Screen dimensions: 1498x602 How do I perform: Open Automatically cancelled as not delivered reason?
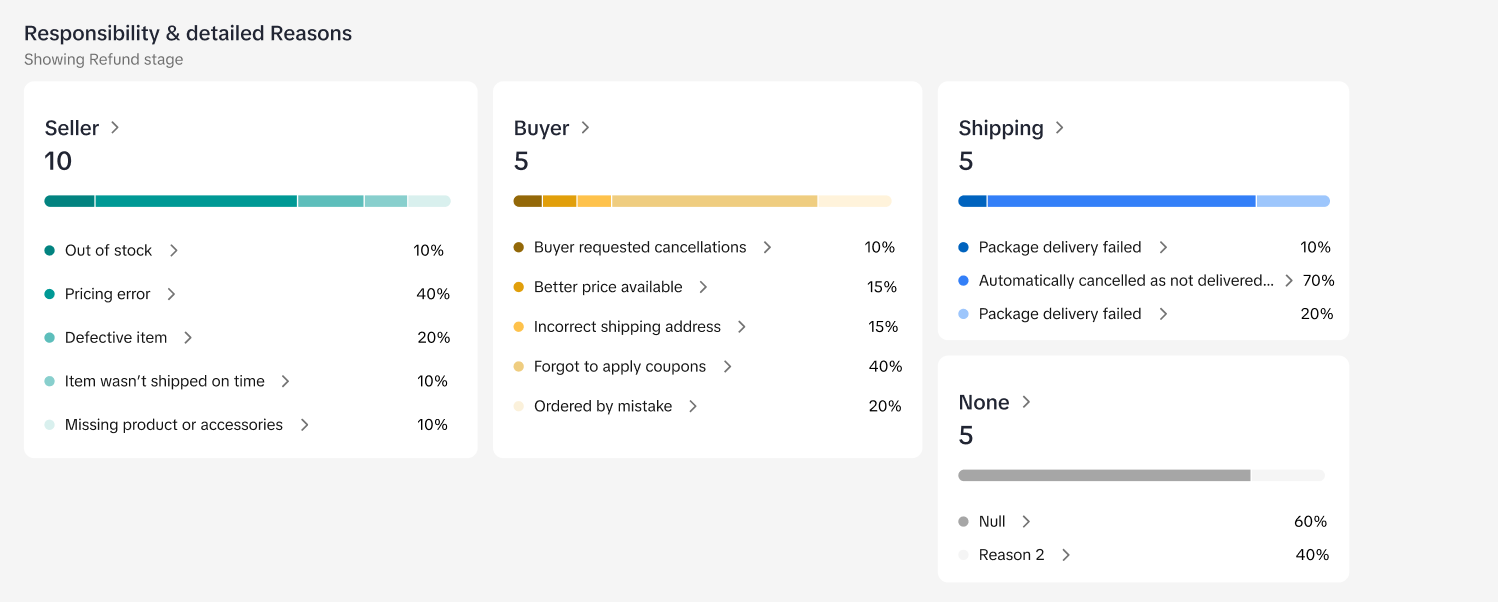coord(1126,281)
